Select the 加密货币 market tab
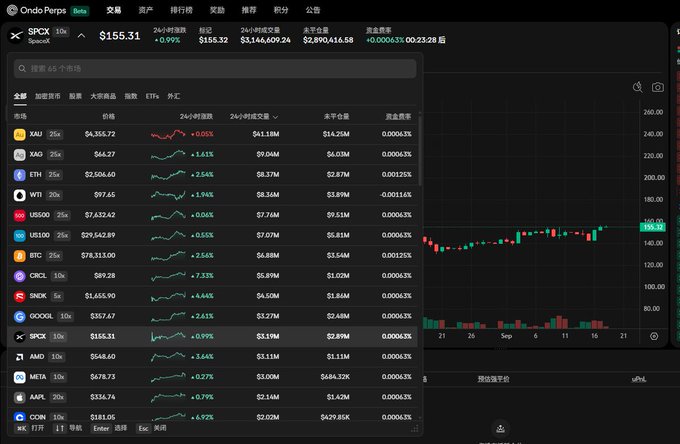The image size is (680, 444). coord(48,96)
